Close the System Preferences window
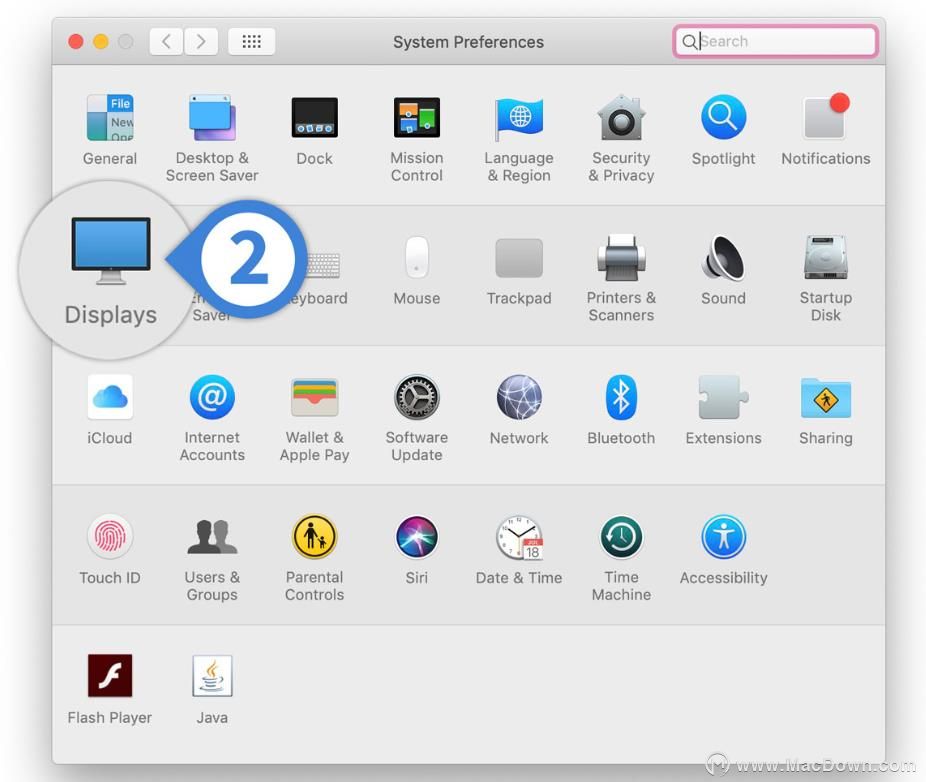Image resolution: width=926 pixels, height=782 pixels. tap(76, 41)
